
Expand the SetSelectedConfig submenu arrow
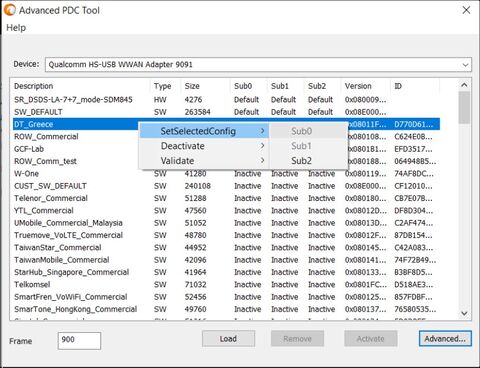[262, 131]
